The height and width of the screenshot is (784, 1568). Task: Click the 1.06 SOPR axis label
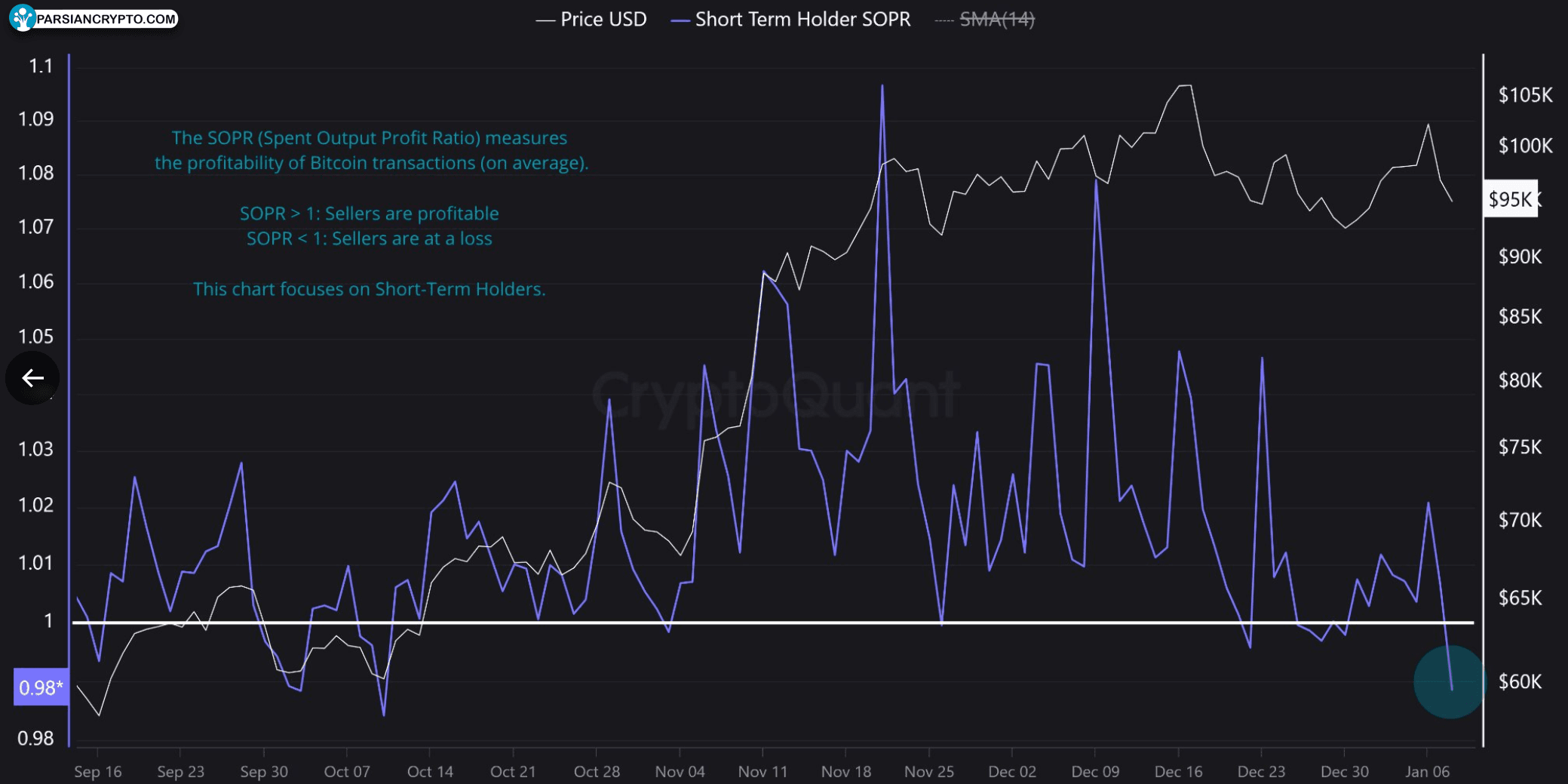pyautogui.click(x=35, y=281)
